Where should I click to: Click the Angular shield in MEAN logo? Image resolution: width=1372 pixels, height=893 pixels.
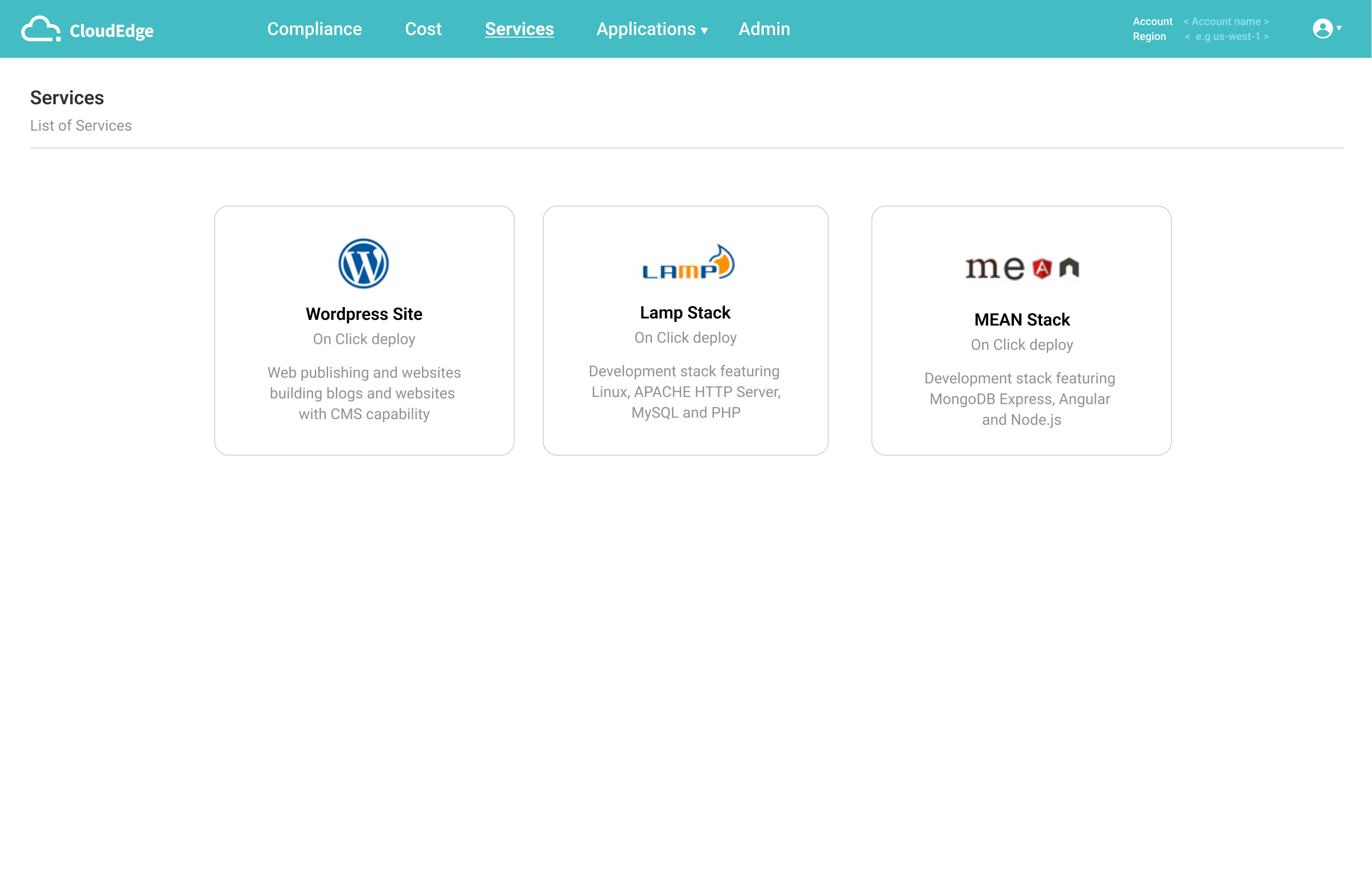pos(1042,268)
